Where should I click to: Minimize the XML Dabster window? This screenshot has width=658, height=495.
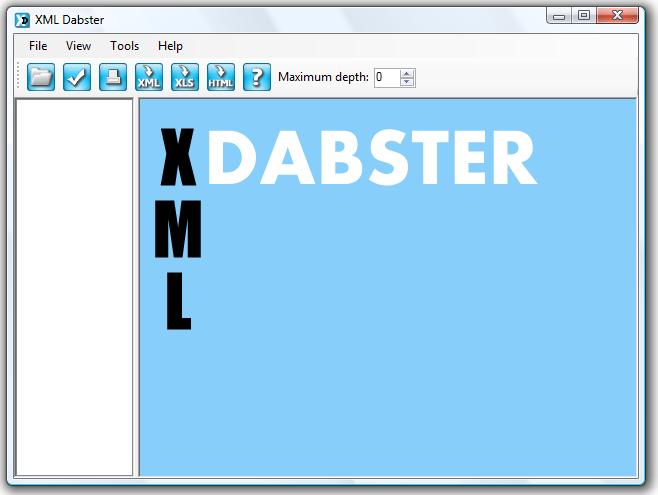click(559, 16)
